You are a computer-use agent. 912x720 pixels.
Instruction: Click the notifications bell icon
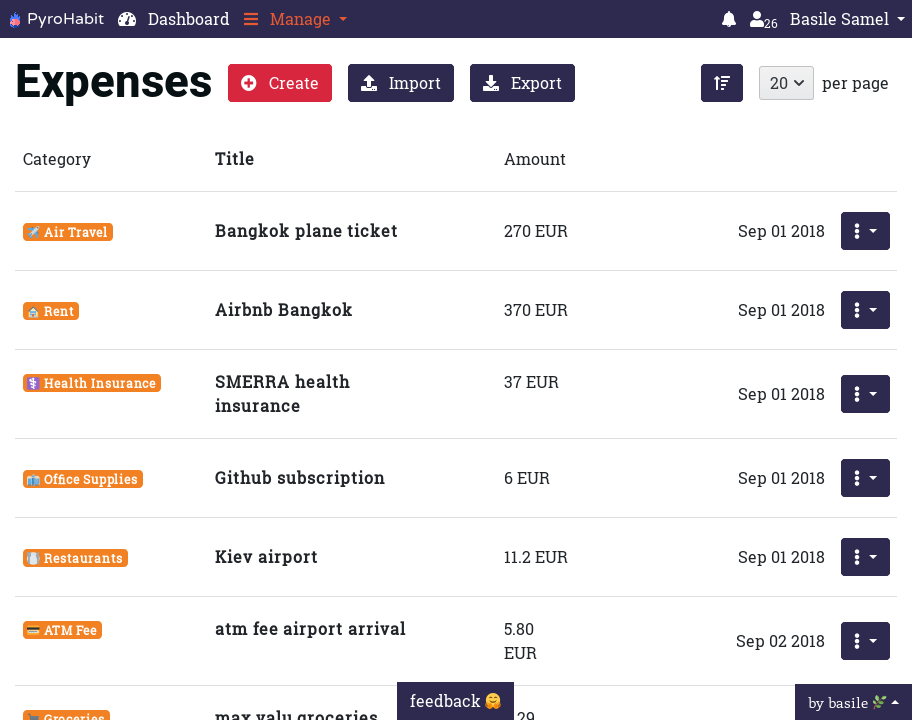pos(729,19)
